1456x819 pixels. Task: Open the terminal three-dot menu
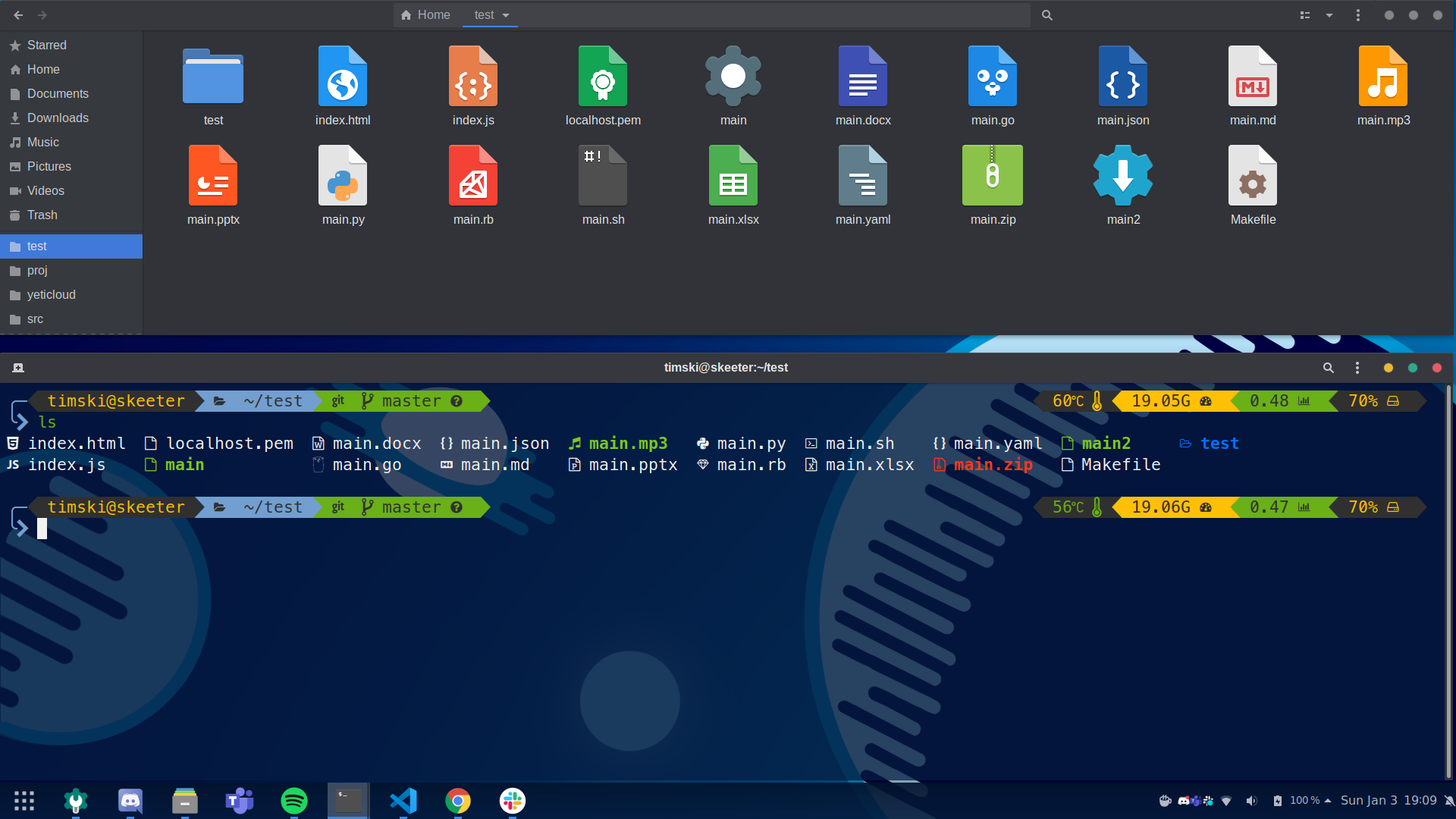pyautogui.click(x=1357, y=368)
